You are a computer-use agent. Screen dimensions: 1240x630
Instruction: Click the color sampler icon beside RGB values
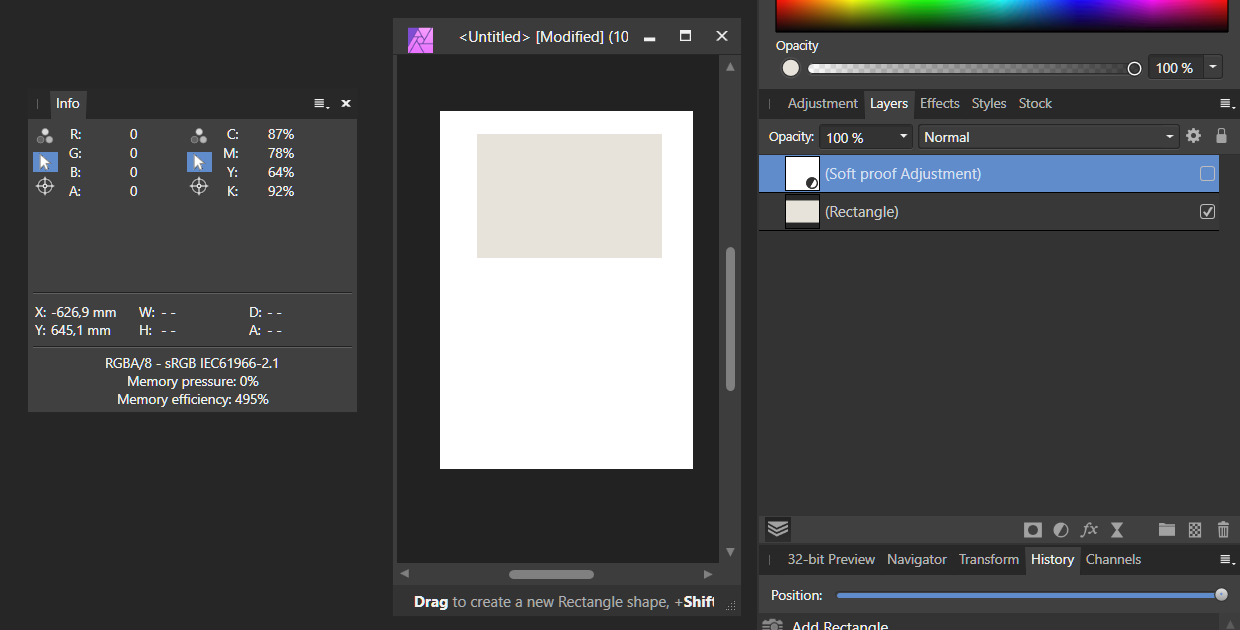tap(44, 133)
